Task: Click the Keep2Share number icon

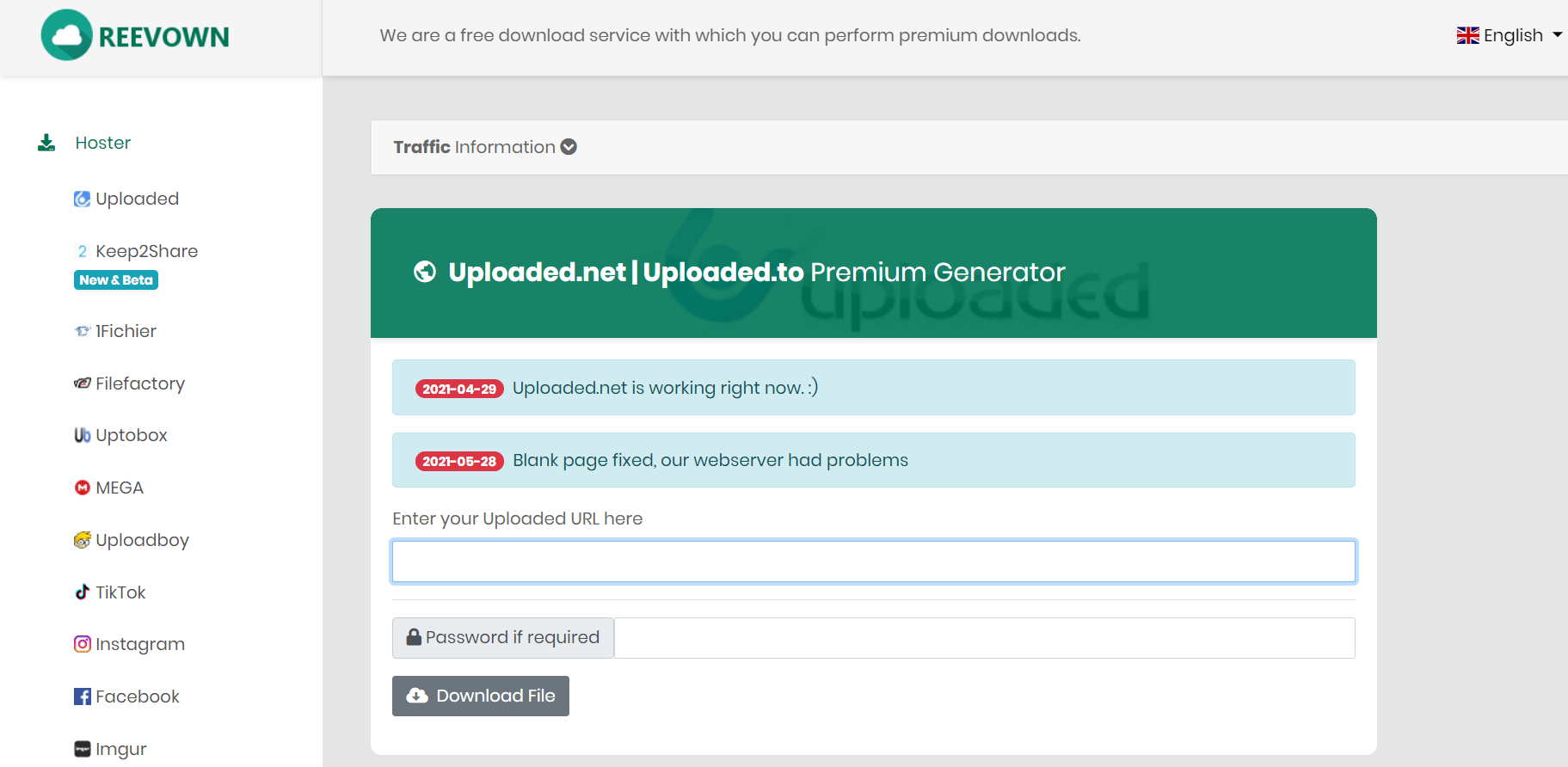Action: 83,251
